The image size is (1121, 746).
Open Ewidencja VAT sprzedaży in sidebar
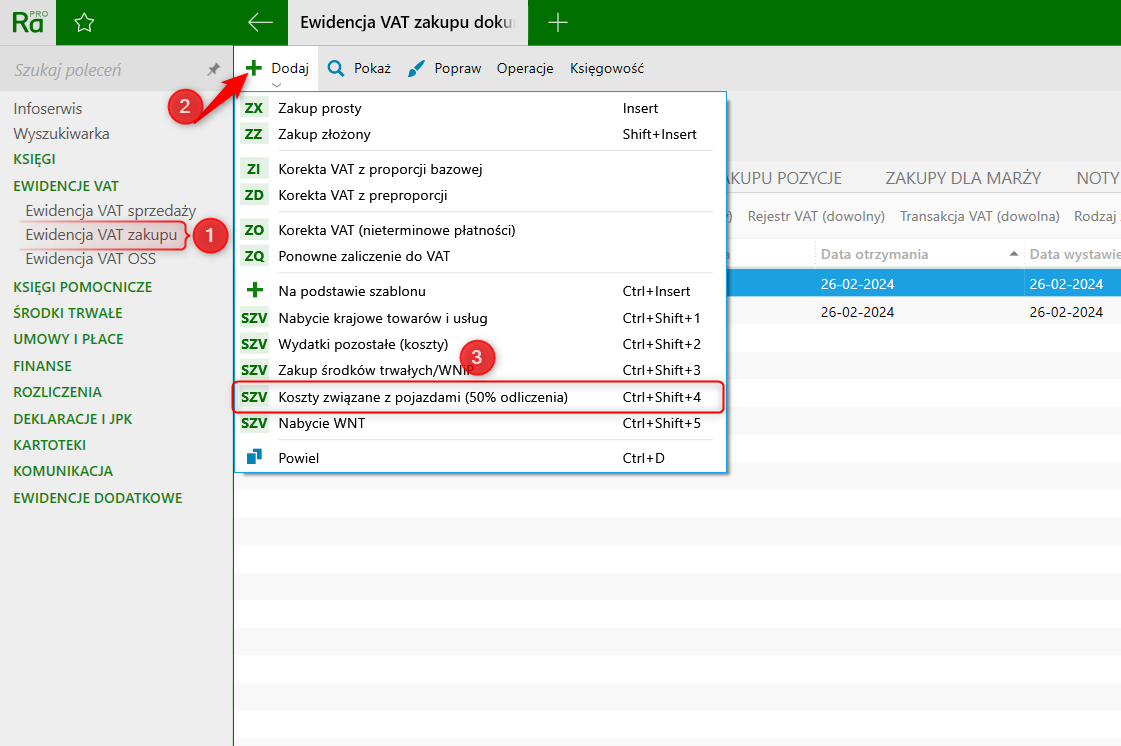[110, 210]
